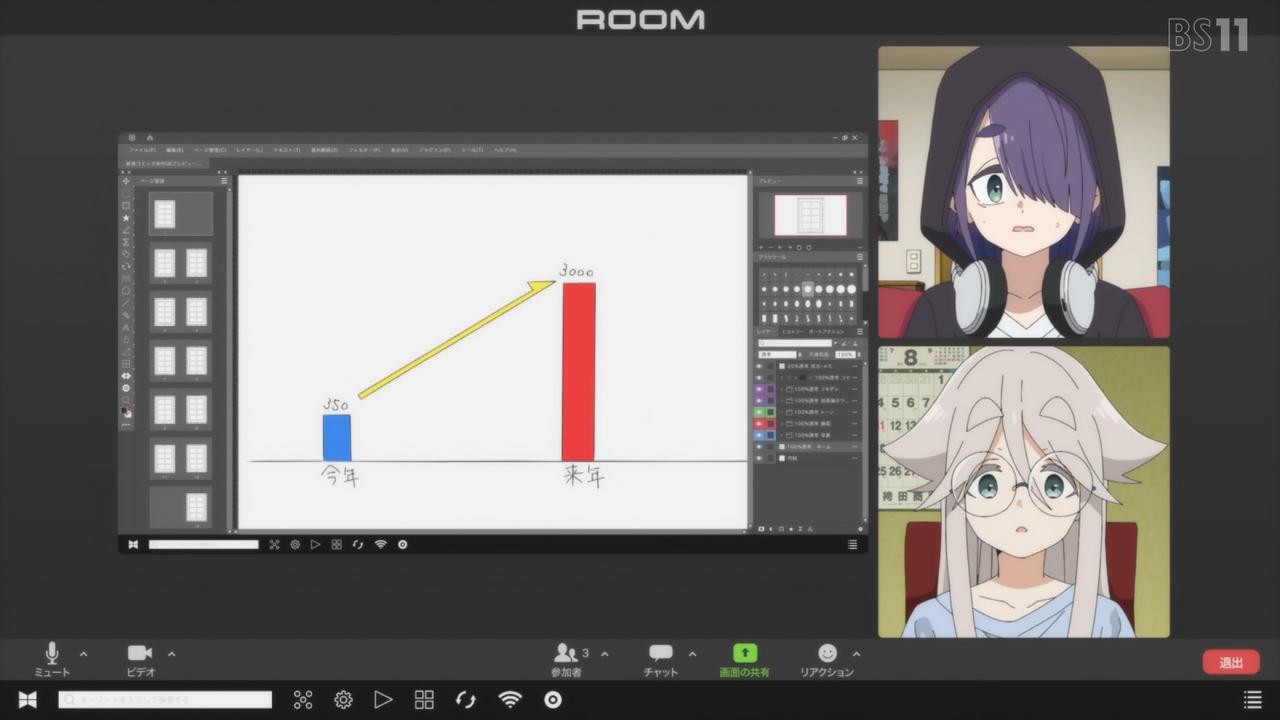Toggle camera with ビデオ button
The height and width of the screenshot is (720, 1280).
(140, 660)
